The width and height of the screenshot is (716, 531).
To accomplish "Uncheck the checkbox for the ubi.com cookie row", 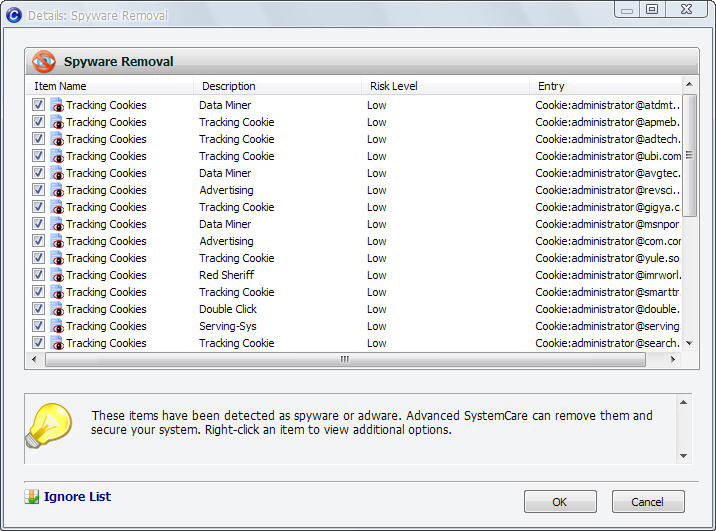I will coord(38,156).
